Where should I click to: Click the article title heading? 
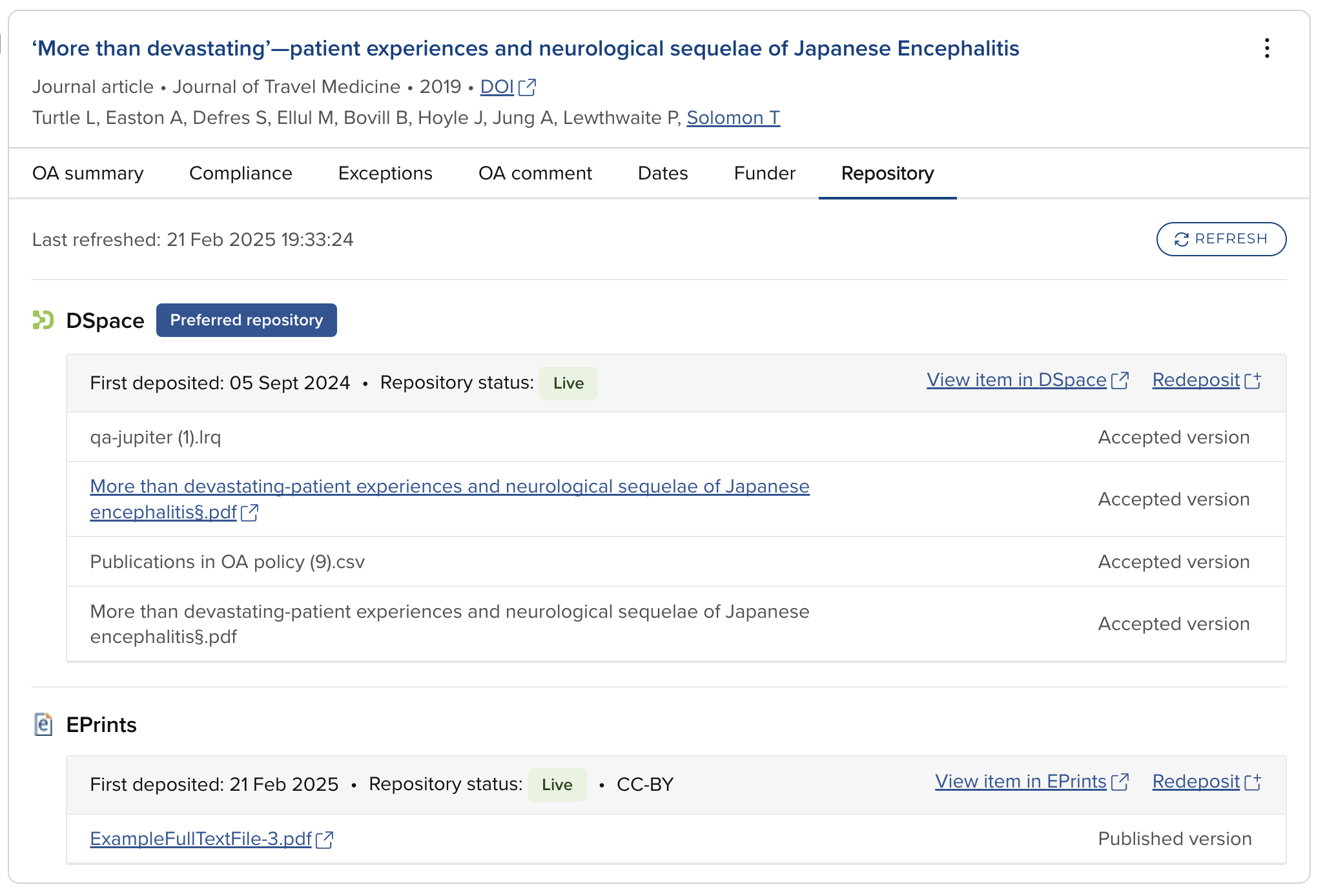(x=525, y=48)
